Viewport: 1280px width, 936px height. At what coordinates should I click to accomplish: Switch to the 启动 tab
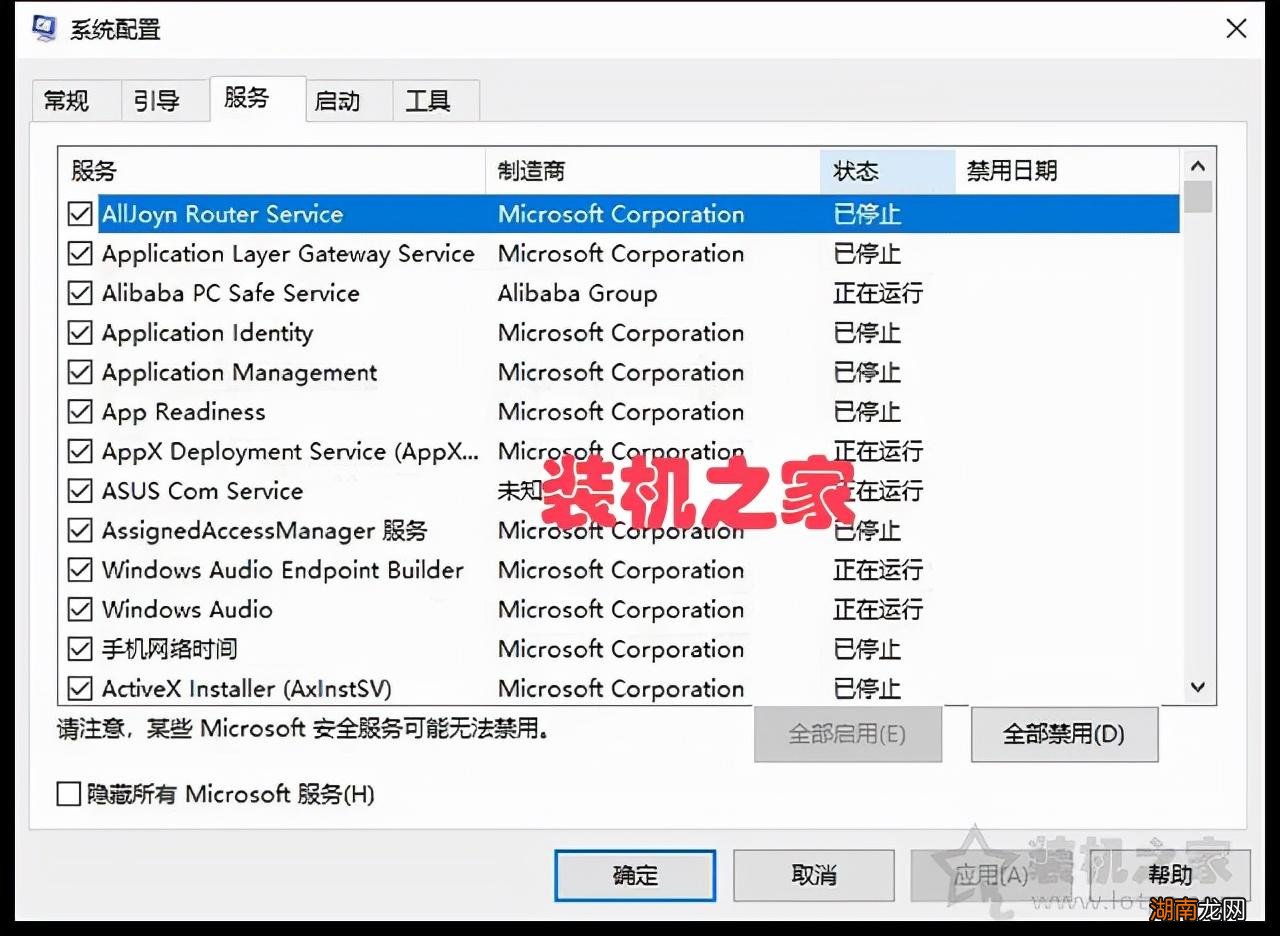[x=345, y=99]
